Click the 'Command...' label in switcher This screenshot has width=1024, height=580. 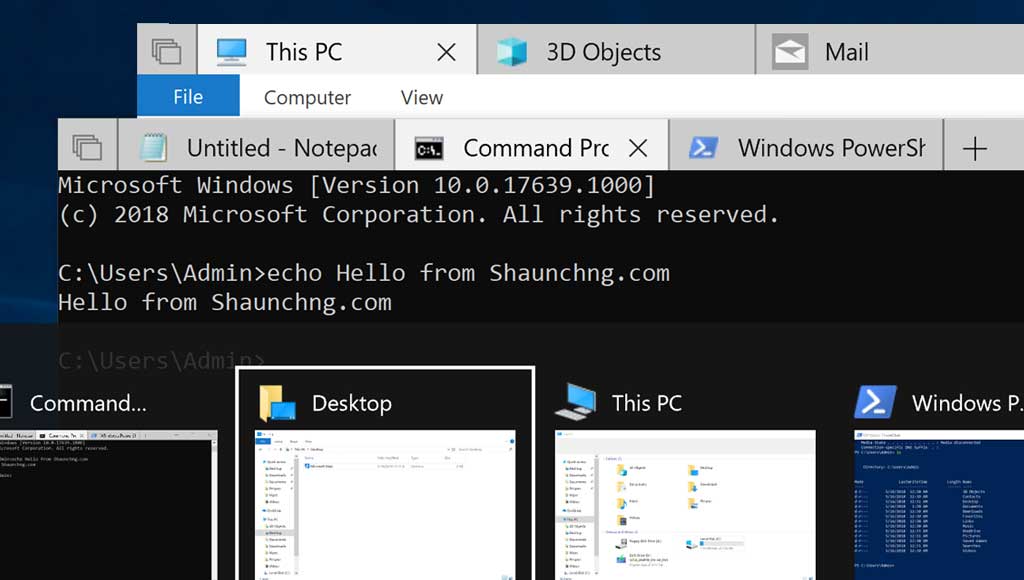tap(88, 404)
